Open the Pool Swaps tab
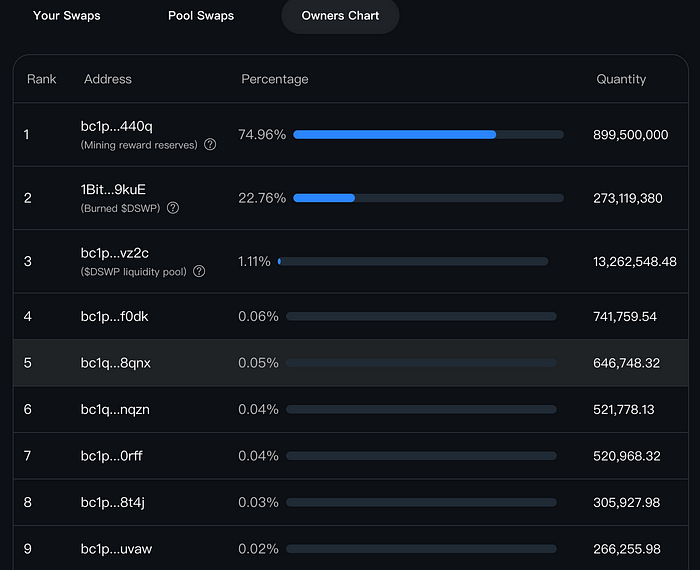The height and width of the screenshot is (570, 700). pos(201,16)
